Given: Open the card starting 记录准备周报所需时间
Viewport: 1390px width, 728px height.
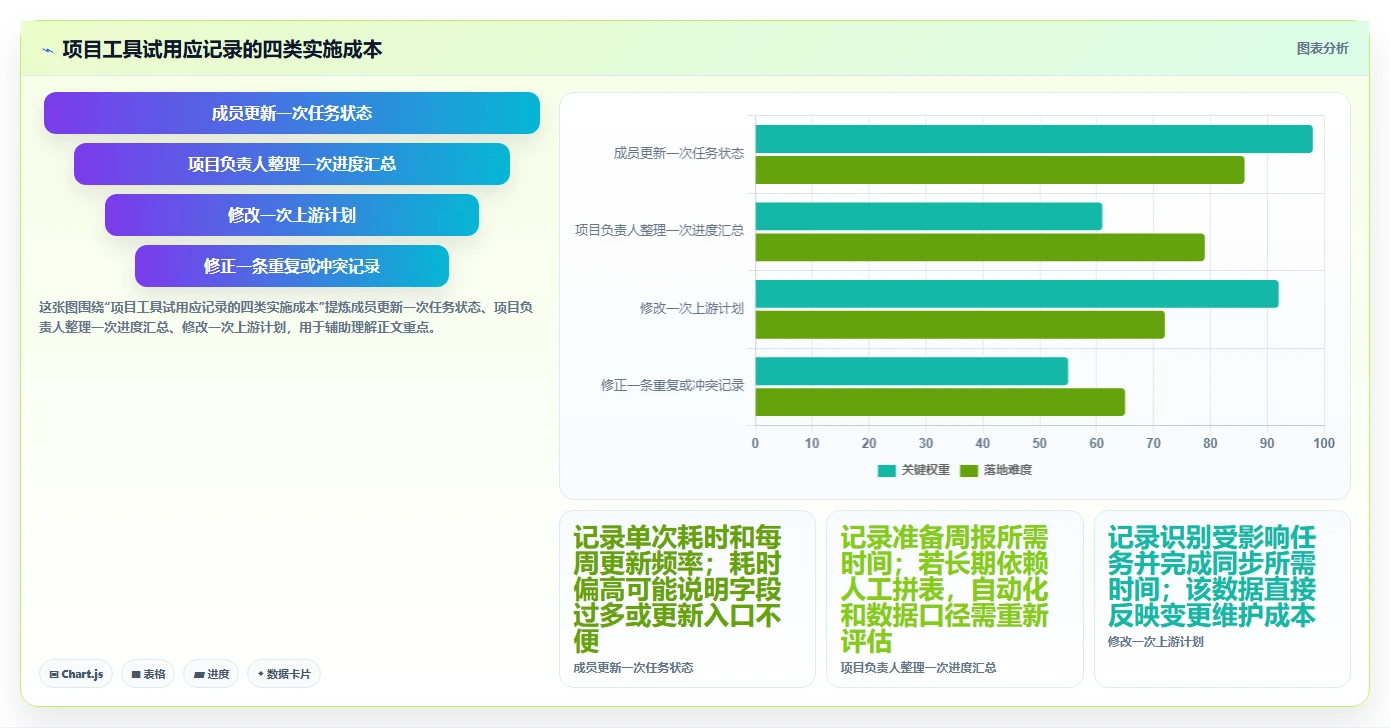Looking at the screenshot, I should pyautogui.click(x=955, y=599).
